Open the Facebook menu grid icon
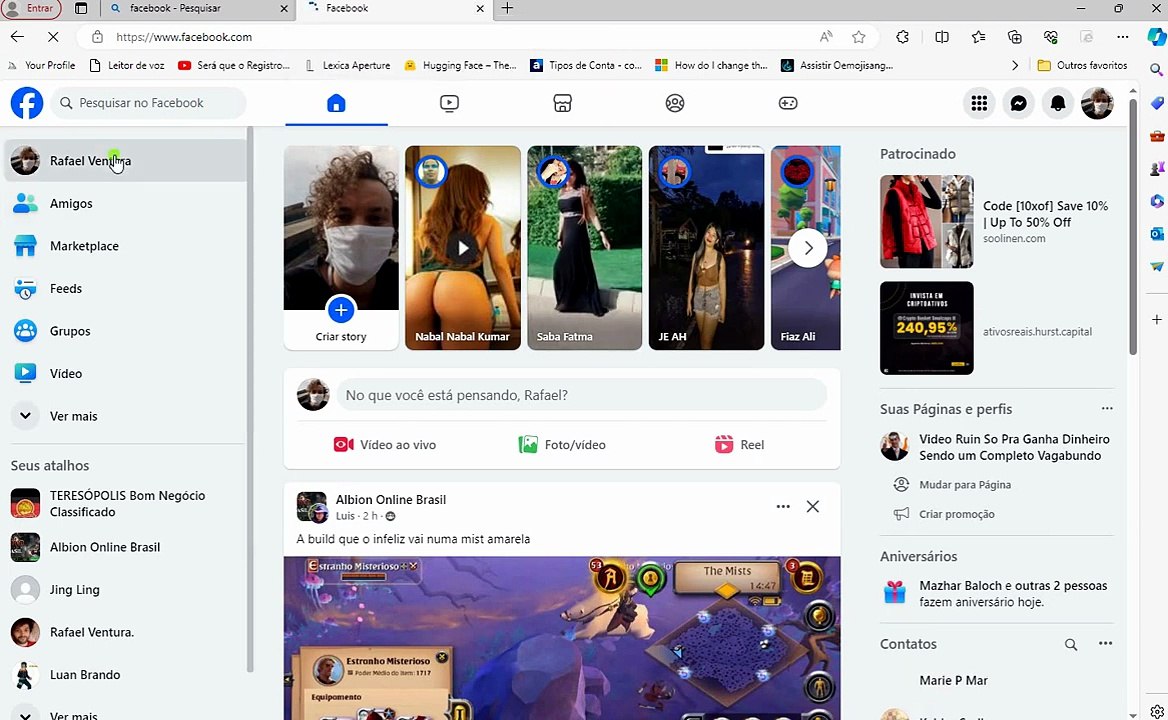 point(979,103)
